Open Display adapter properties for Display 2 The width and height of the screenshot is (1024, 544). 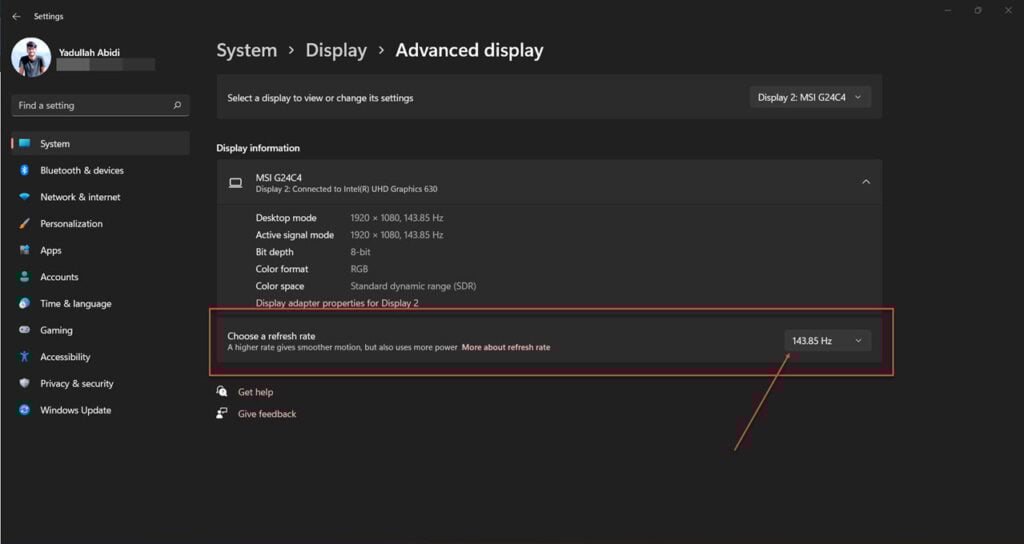tap(337, 303)
